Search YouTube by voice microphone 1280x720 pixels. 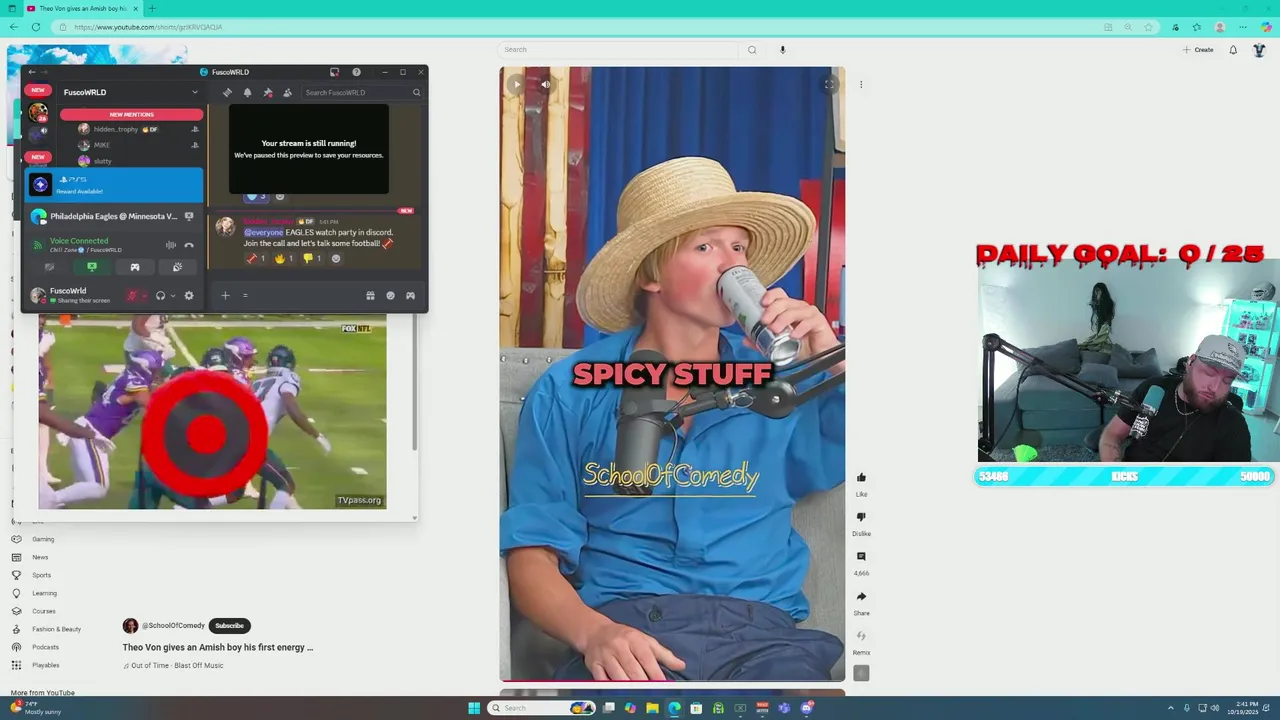tap(782, 49)
